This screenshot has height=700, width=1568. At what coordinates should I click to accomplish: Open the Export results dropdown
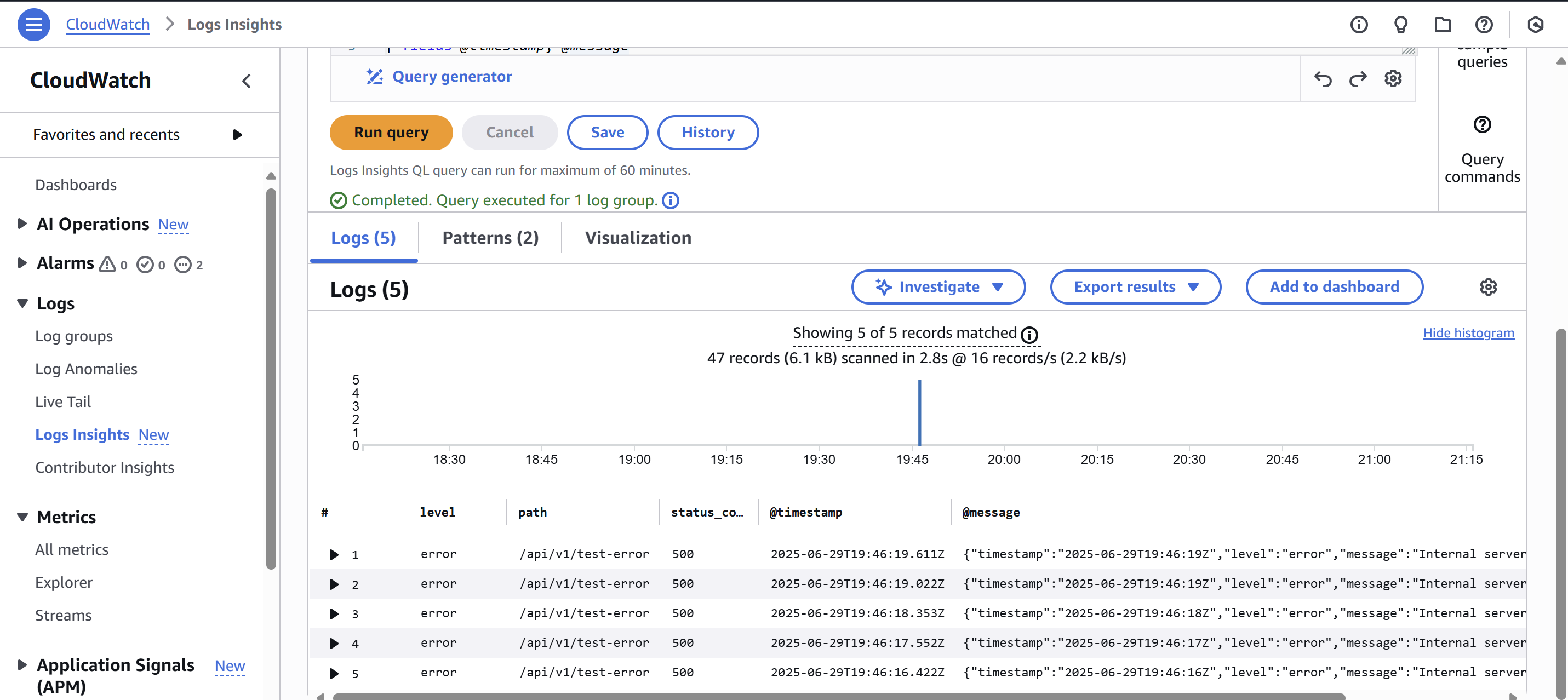[x=1135, y=286]
